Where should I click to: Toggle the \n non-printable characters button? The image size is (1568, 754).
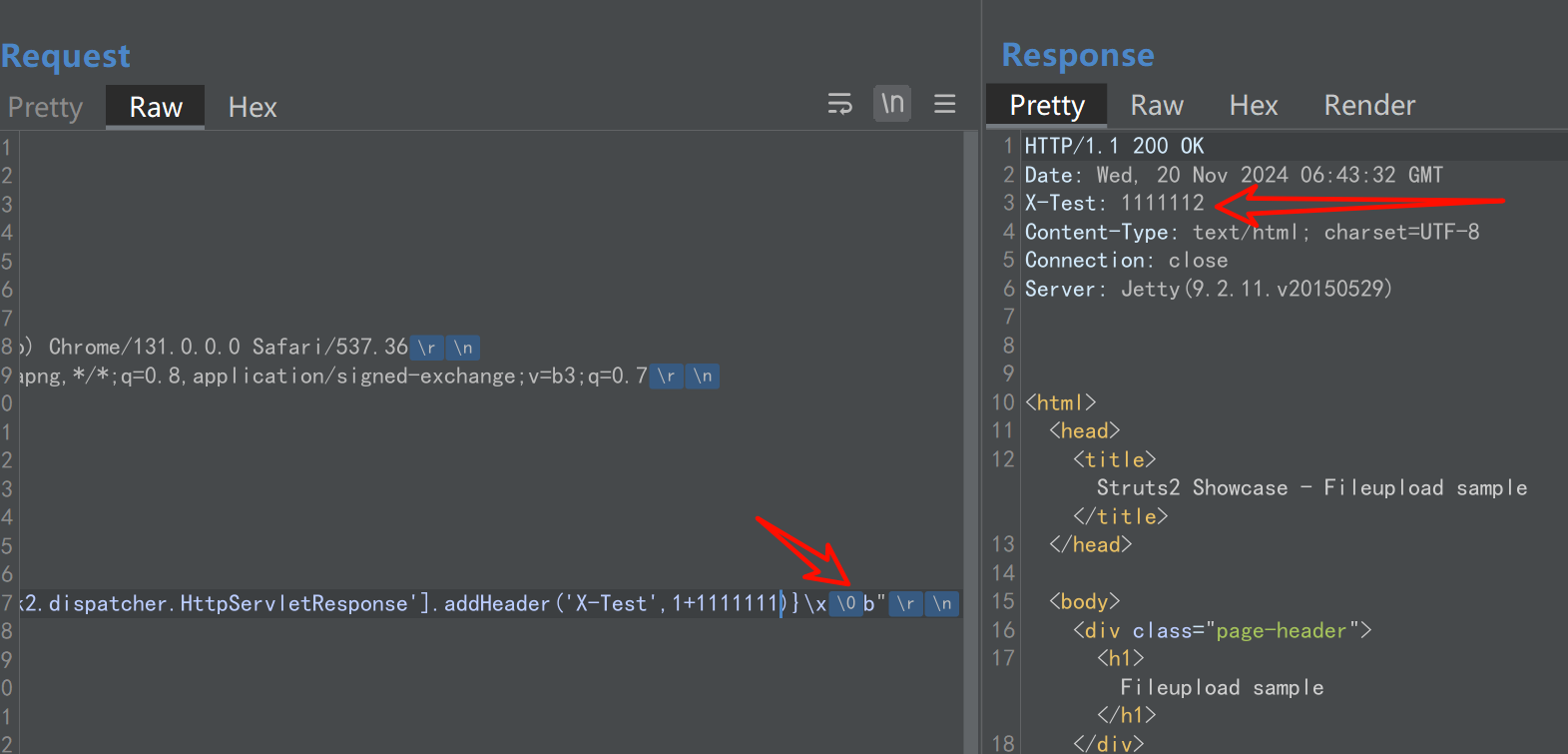(x=892, y=103)
